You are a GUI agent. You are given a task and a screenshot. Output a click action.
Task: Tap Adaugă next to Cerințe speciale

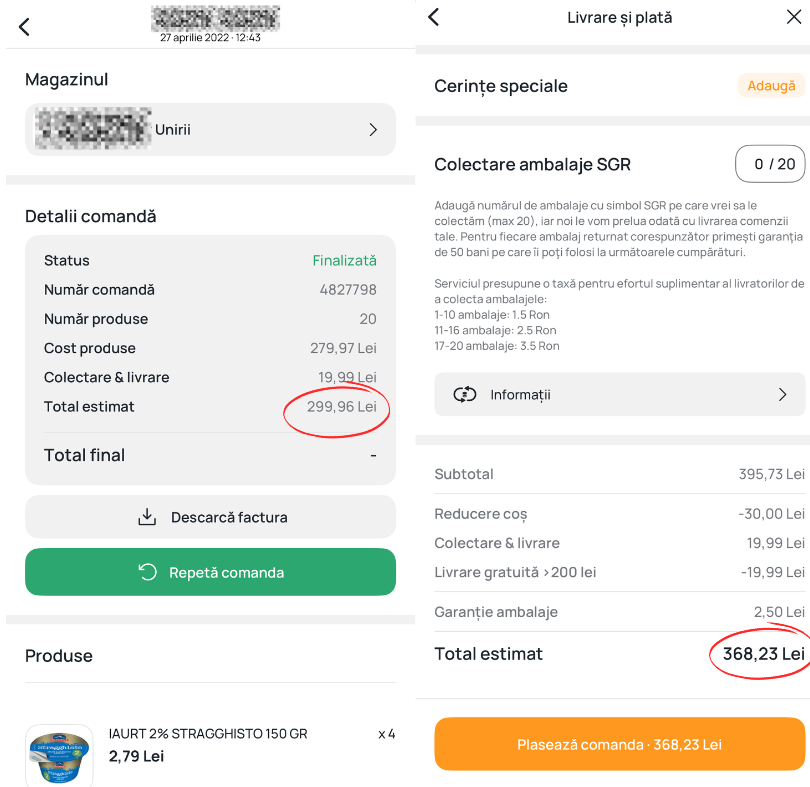(x=770, y=85)
